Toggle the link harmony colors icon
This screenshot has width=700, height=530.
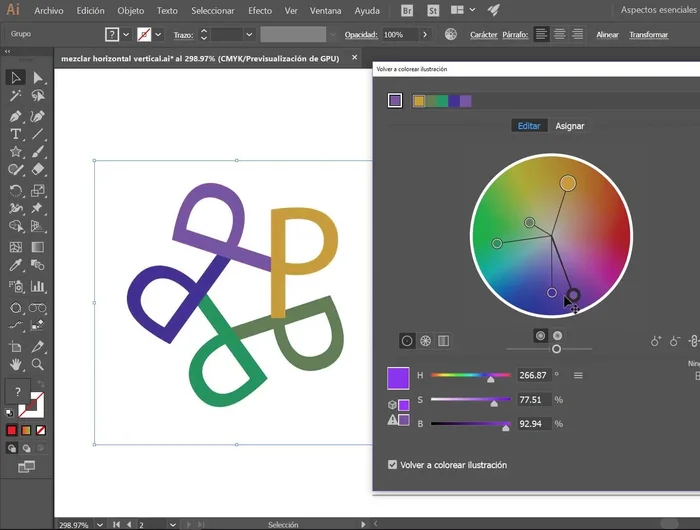pos(696,341)
